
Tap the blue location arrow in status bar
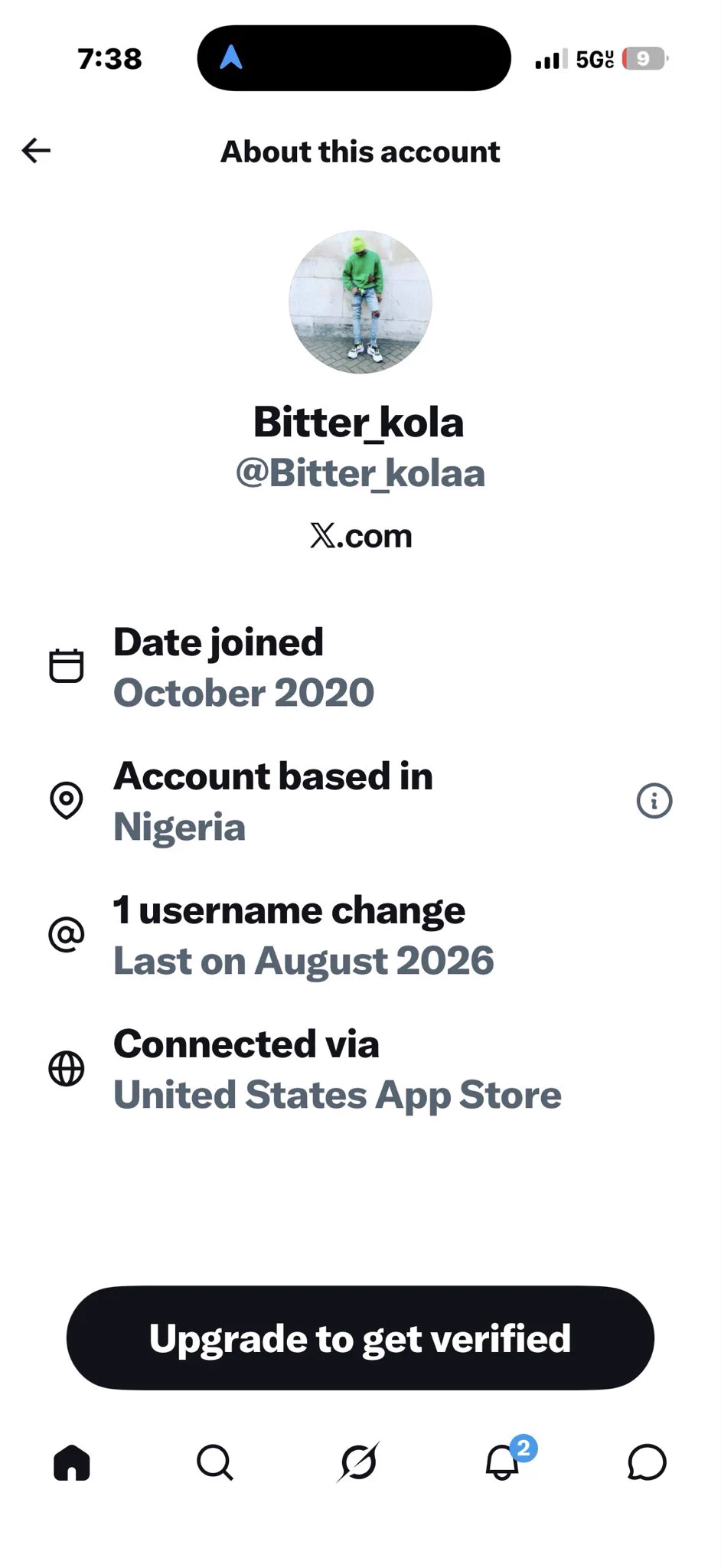231,57
